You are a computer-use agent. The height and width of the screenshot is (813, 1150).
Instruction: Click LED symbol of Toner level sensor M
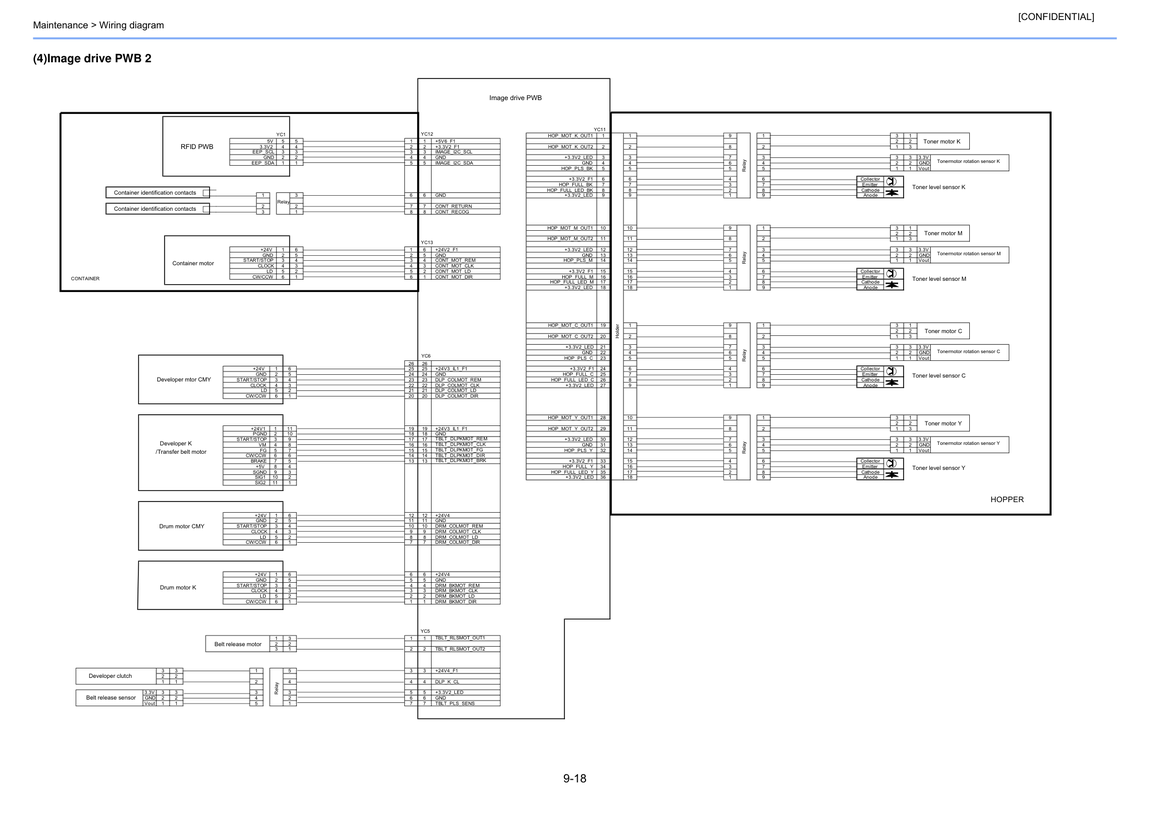click(x=891, y=284)
